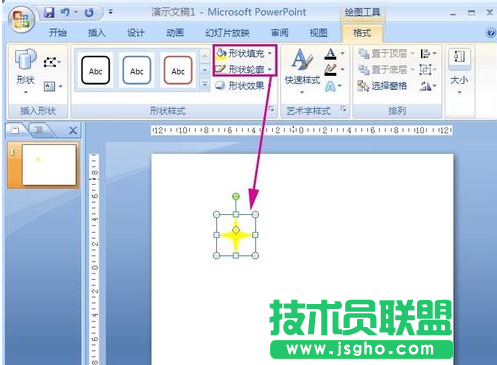
Task: Click the text fill A icon
Action: pyautogui.click(x=330, y=54)
